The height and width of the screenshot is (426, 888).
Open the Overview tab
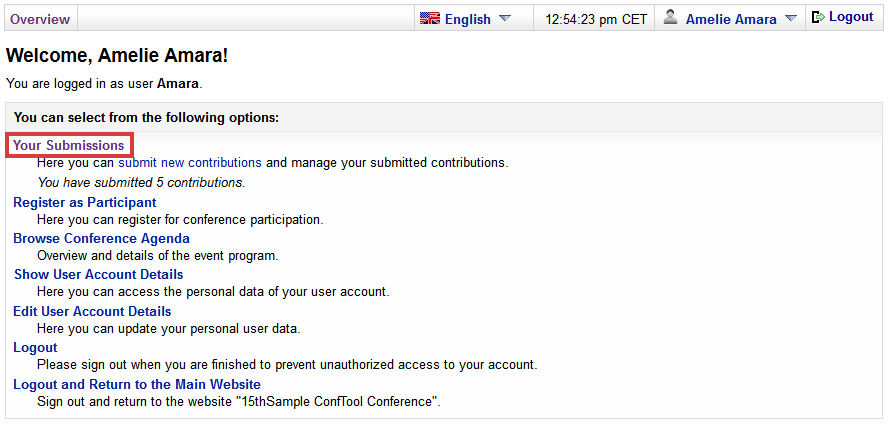tap(40, 19)
